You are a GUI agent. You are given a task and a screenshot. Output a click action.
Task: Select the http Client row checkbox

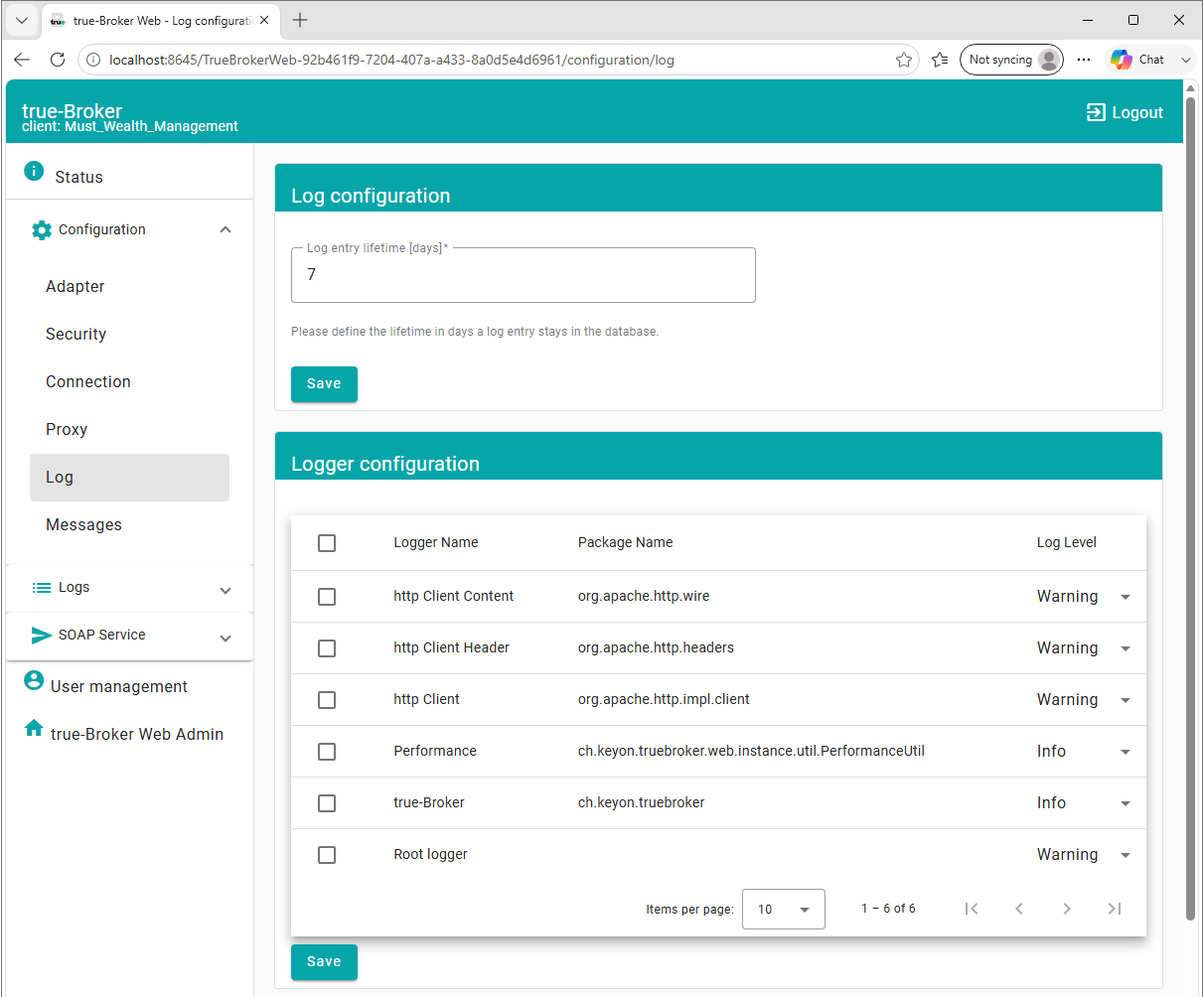(x=327, y=700)
